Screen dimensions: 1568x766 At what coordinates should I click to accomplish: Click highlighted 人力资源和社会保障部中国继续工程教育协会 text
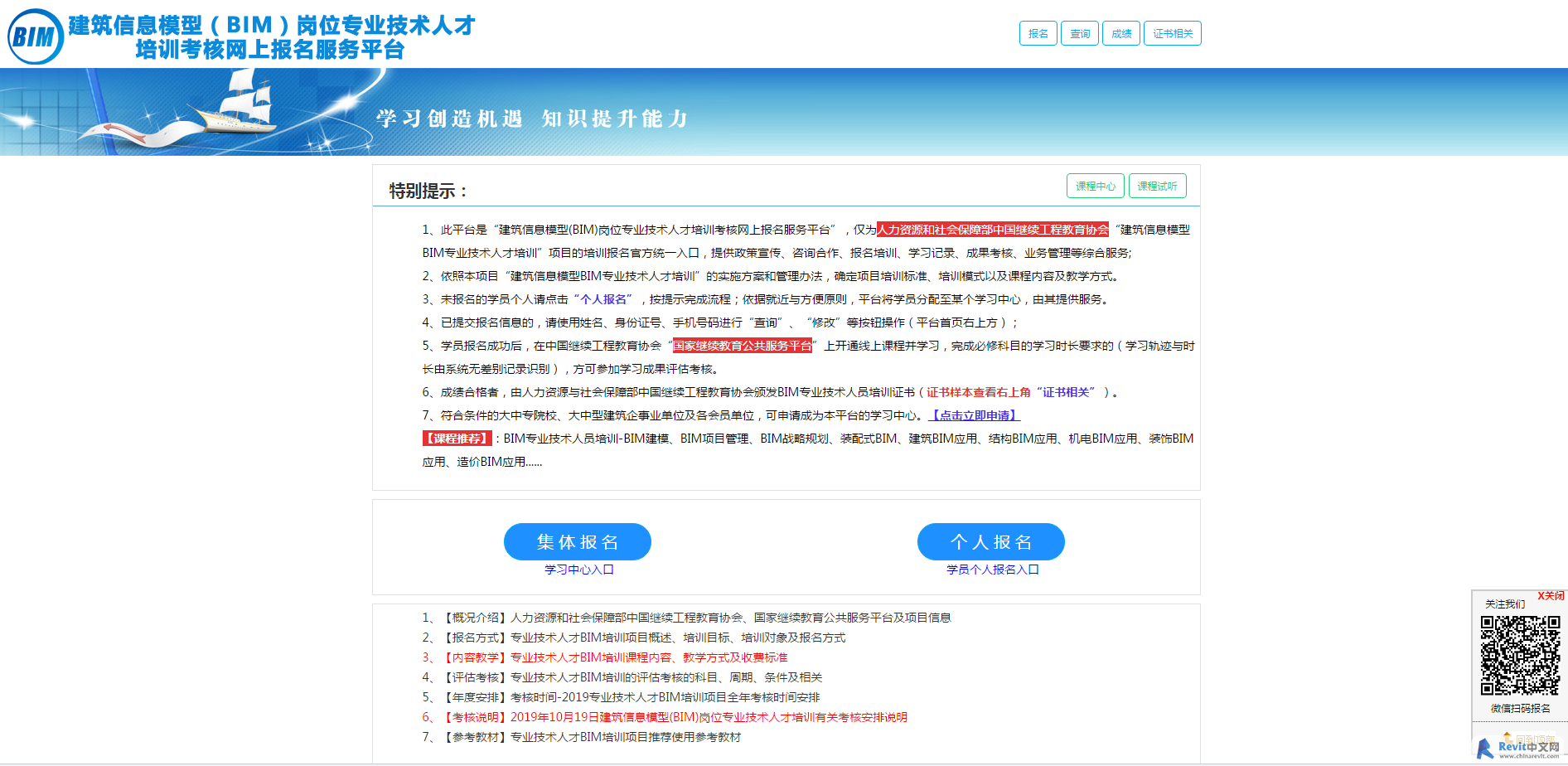tap(992, 230)
